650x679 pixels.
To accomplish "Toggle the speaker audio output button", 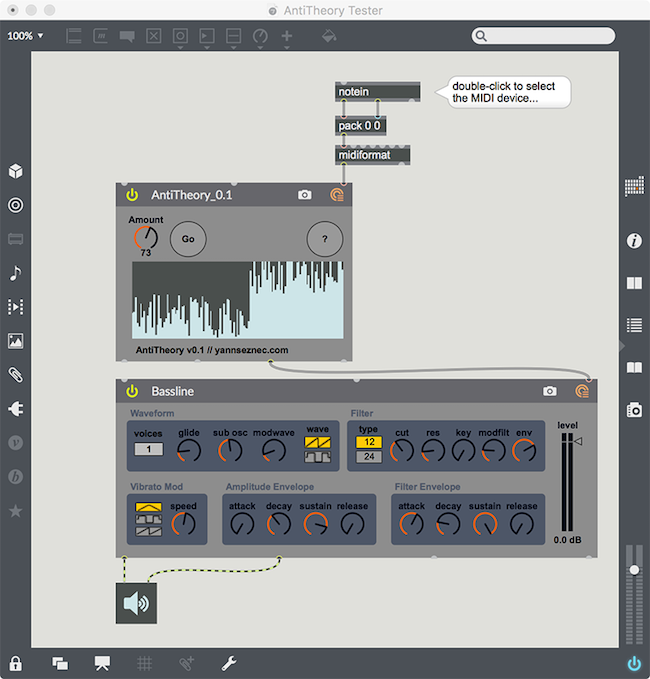I will 136,603.
